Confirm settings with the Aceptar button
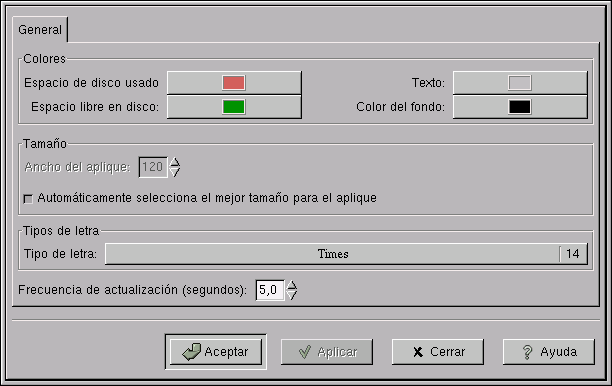 [216, 352]
